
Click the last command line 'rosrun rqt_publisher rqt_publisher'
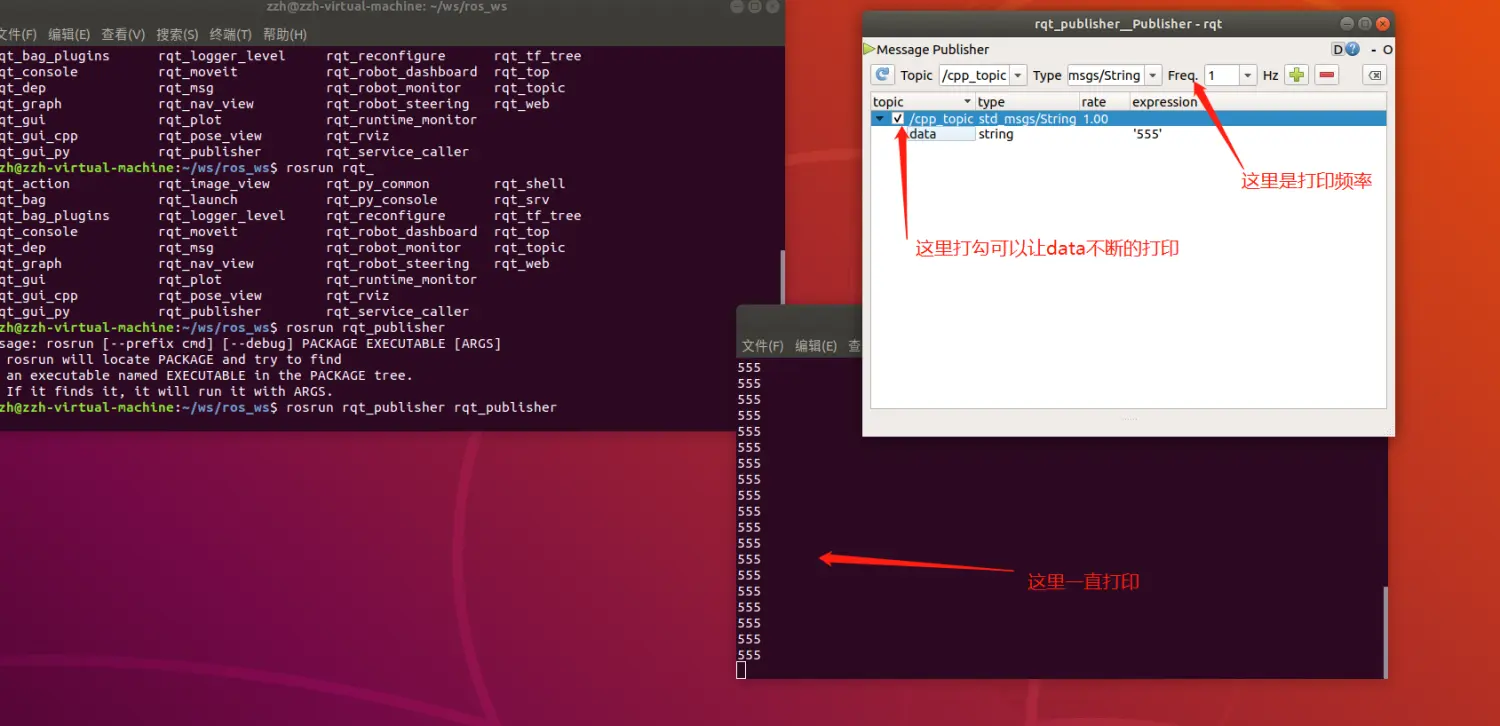point(421,408)
